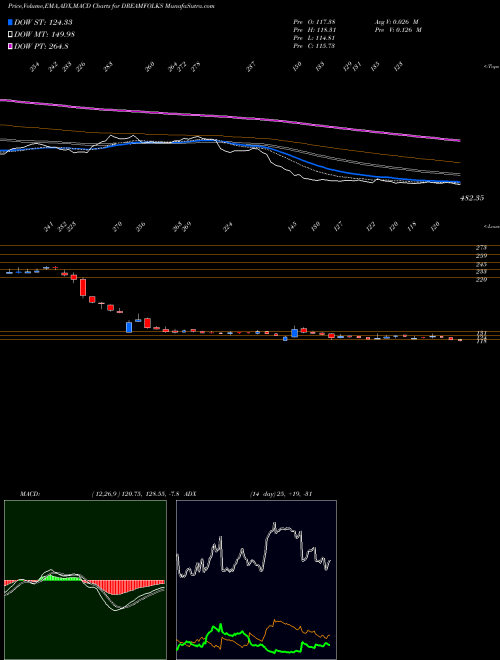Click the 229 price level label

coord(481,279)
